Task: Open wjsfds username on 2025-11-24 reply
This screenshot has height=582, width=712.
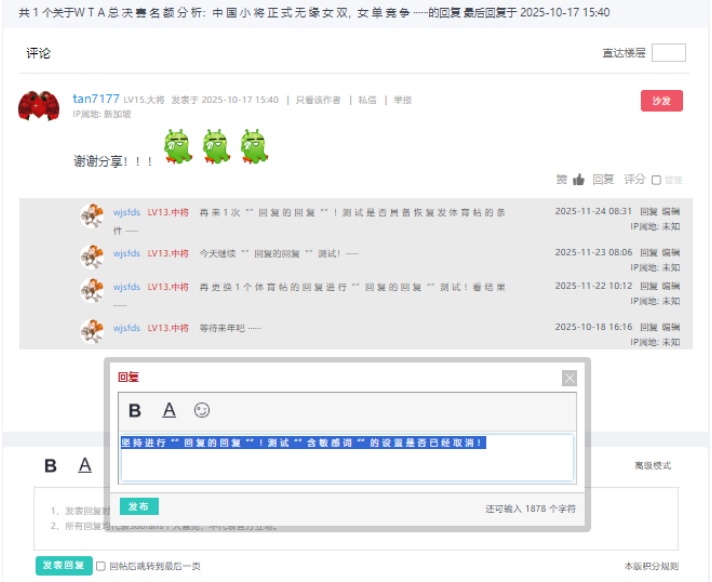Action: 127,212
